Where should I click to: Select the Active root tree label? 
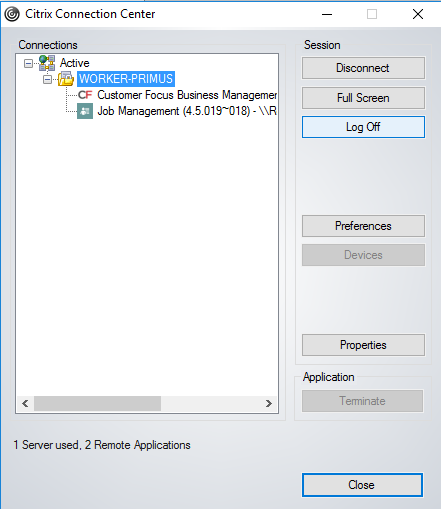click(75, 63)
